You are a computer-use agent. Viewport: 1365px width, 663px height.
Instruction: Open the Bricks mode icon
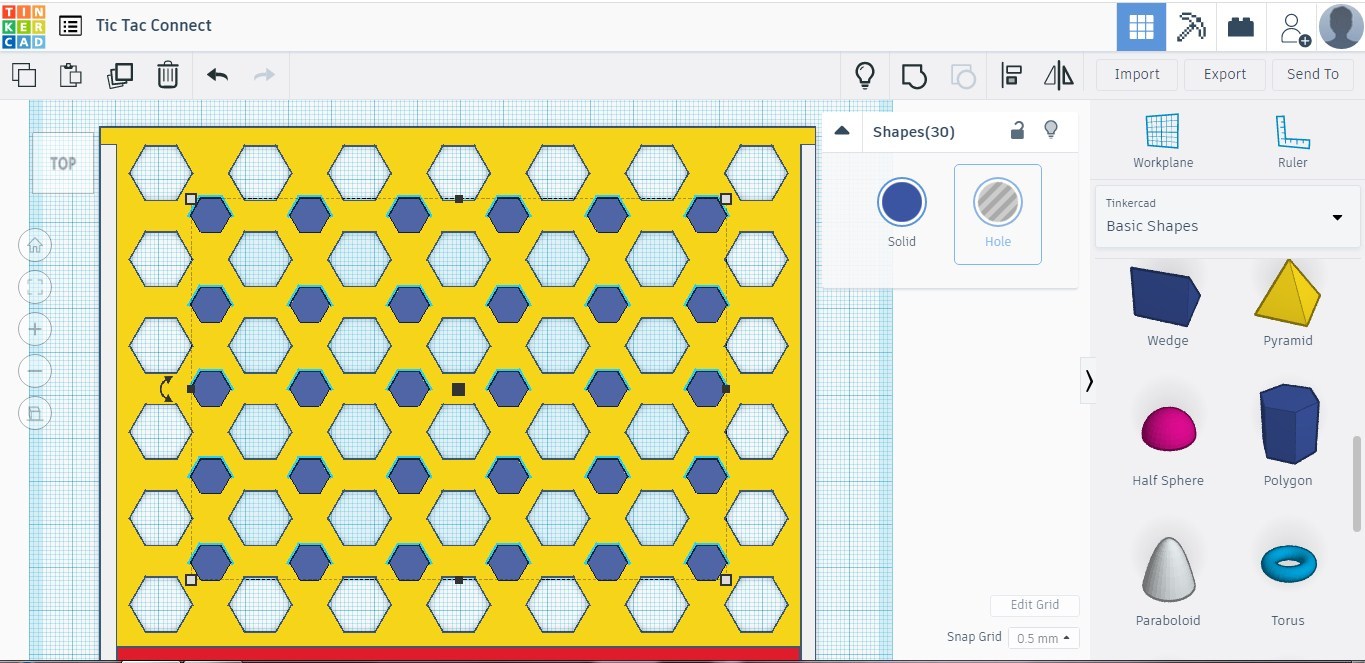tap(1241, 27)
